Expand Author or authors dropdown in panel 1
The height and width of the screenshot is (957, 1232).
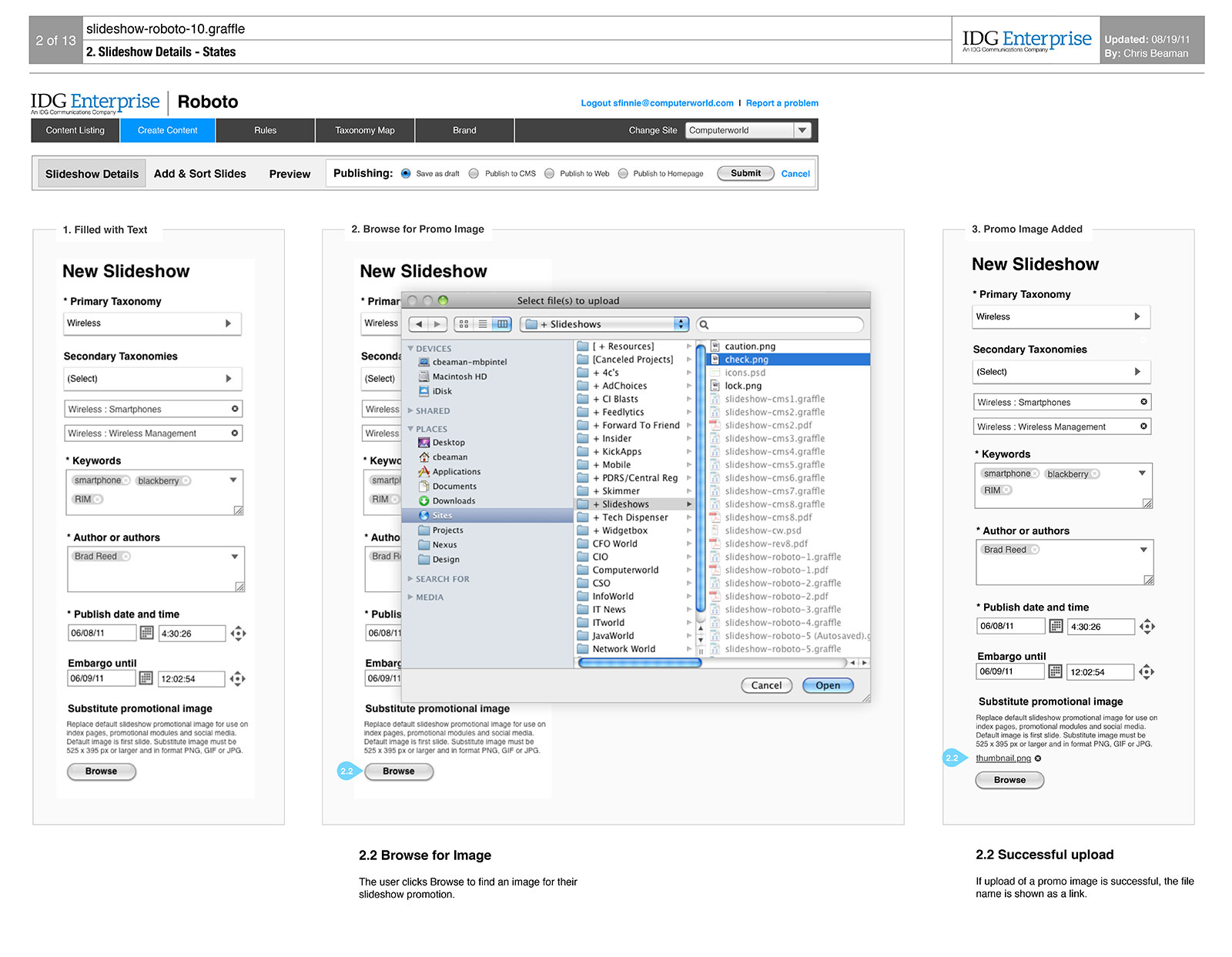click(x=235, y=557)
